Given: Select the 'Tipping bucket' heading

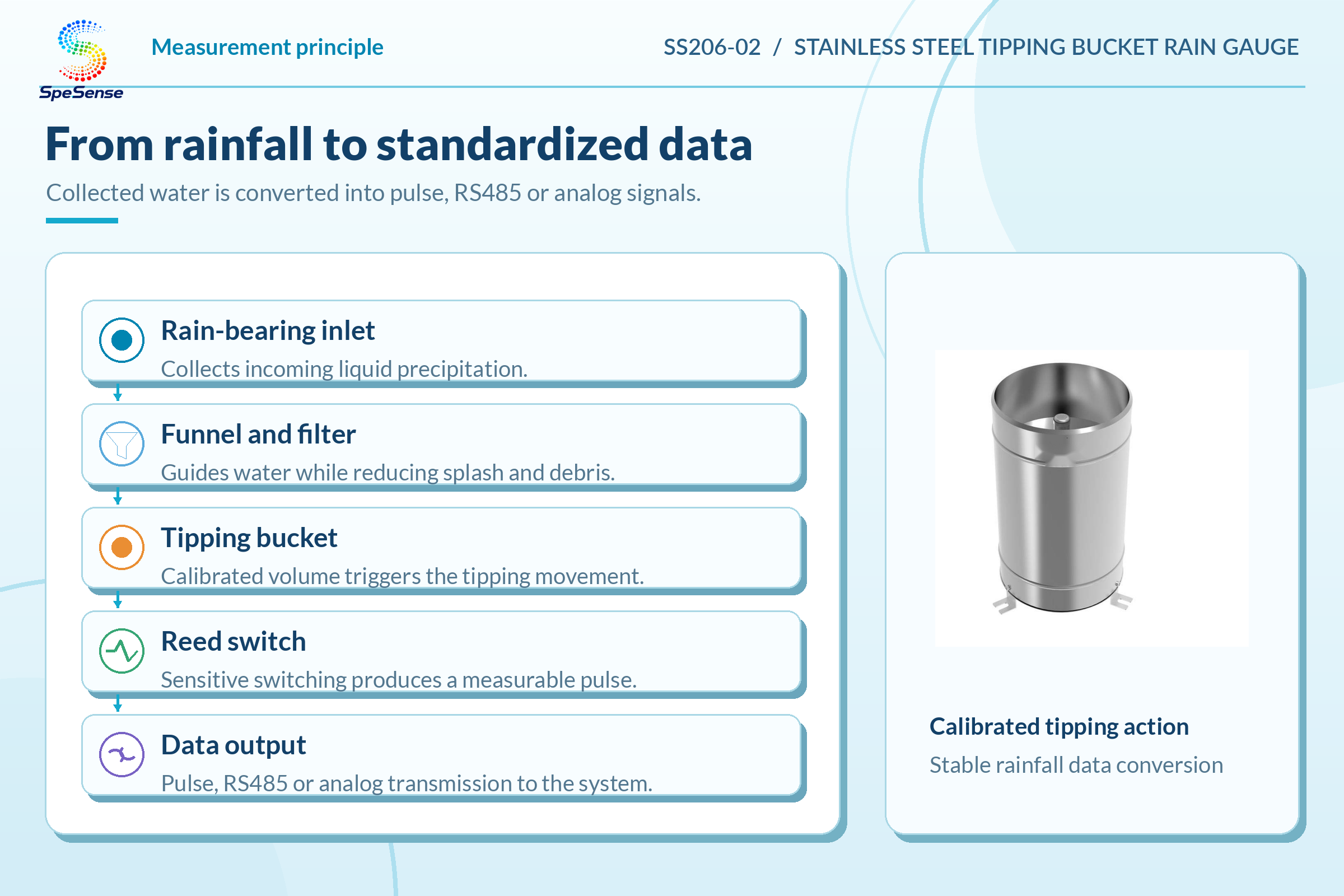Looking at the screenshot, I should pyautogui.click(x=249, y=538).
